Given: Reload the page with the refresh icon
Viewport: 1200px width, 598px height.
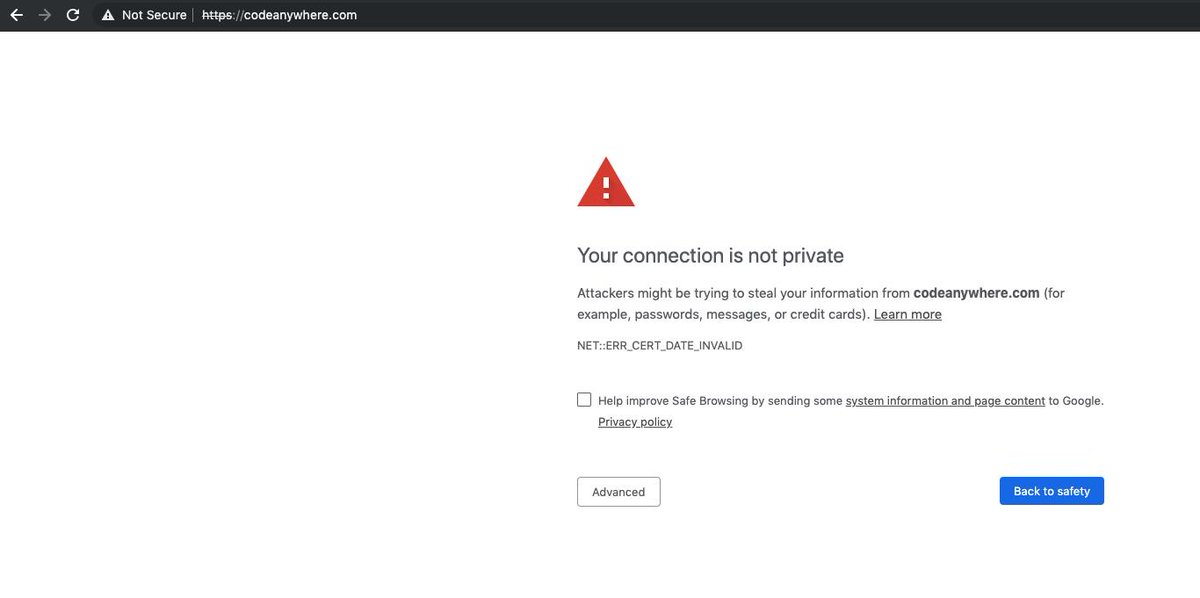Looking at the screenshot, I should (x=73, y=15).
